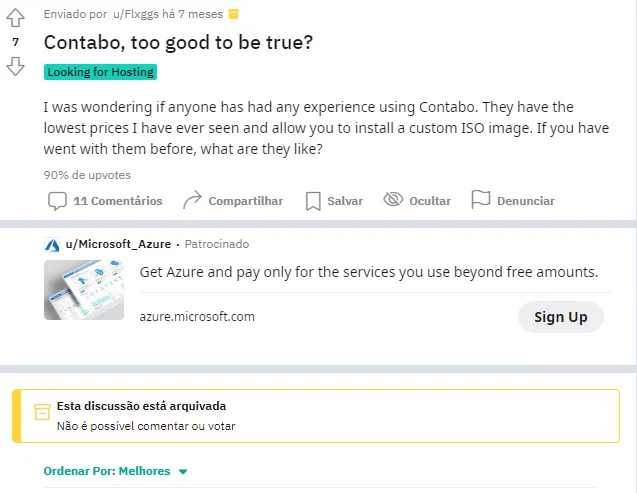
Task: Click the Microsoft Azure logo icon
Action: tap(52, 244)
